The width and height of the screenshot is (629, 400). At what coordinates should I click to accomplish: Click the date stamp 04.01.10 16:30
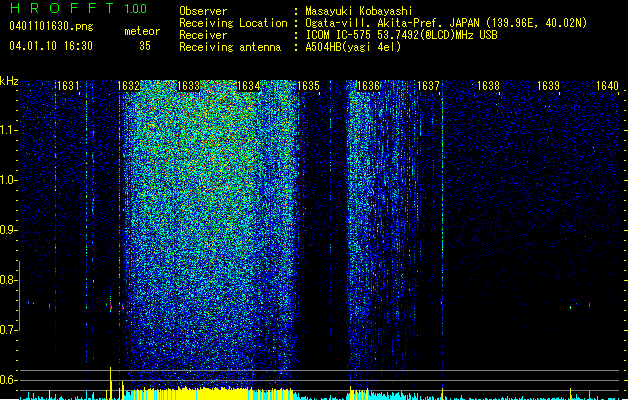(51, 46)
